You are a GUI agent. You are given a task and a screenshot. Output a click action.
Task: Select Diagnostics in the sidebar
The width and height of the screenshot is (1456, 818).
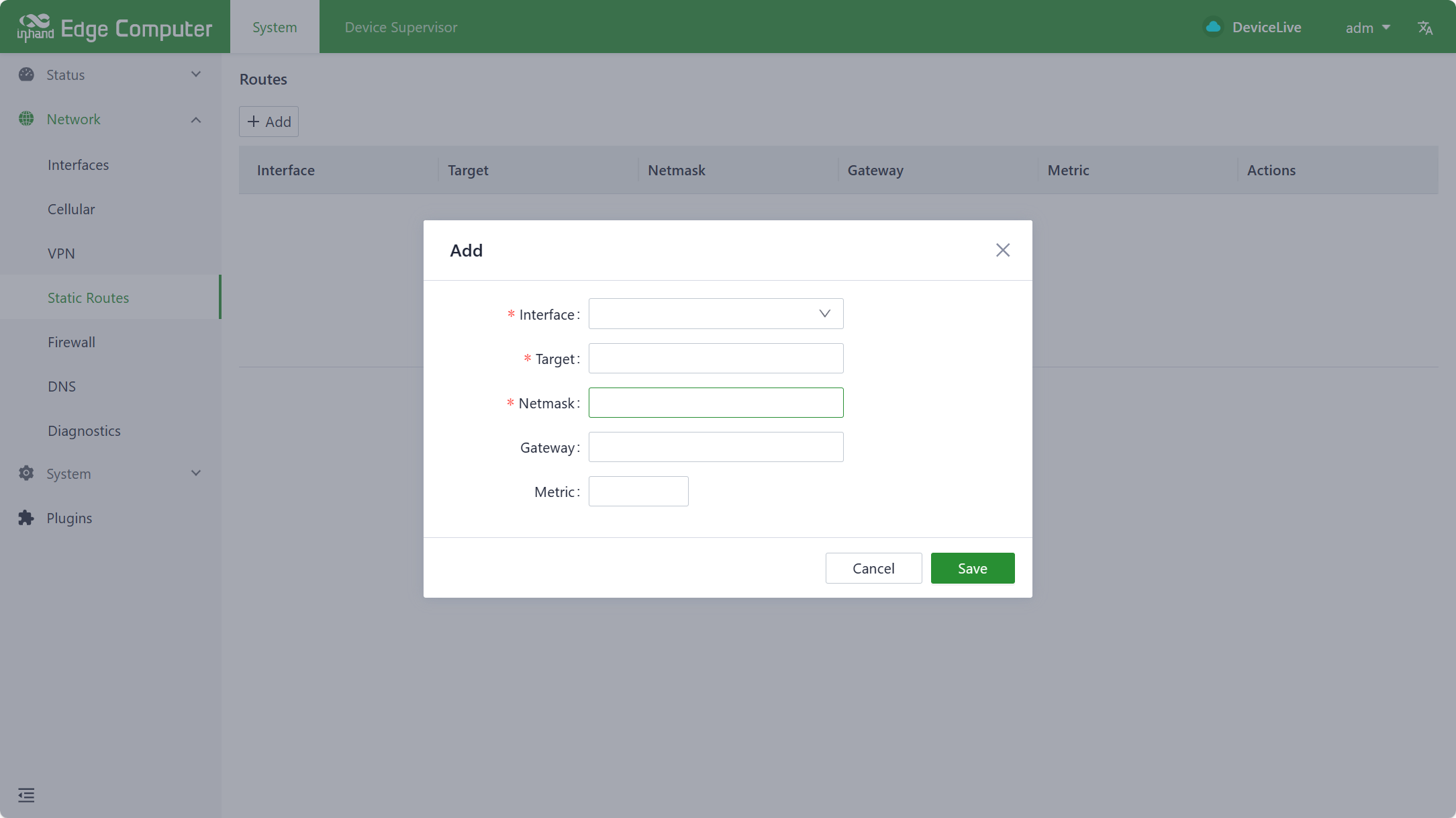pos(84,430)
